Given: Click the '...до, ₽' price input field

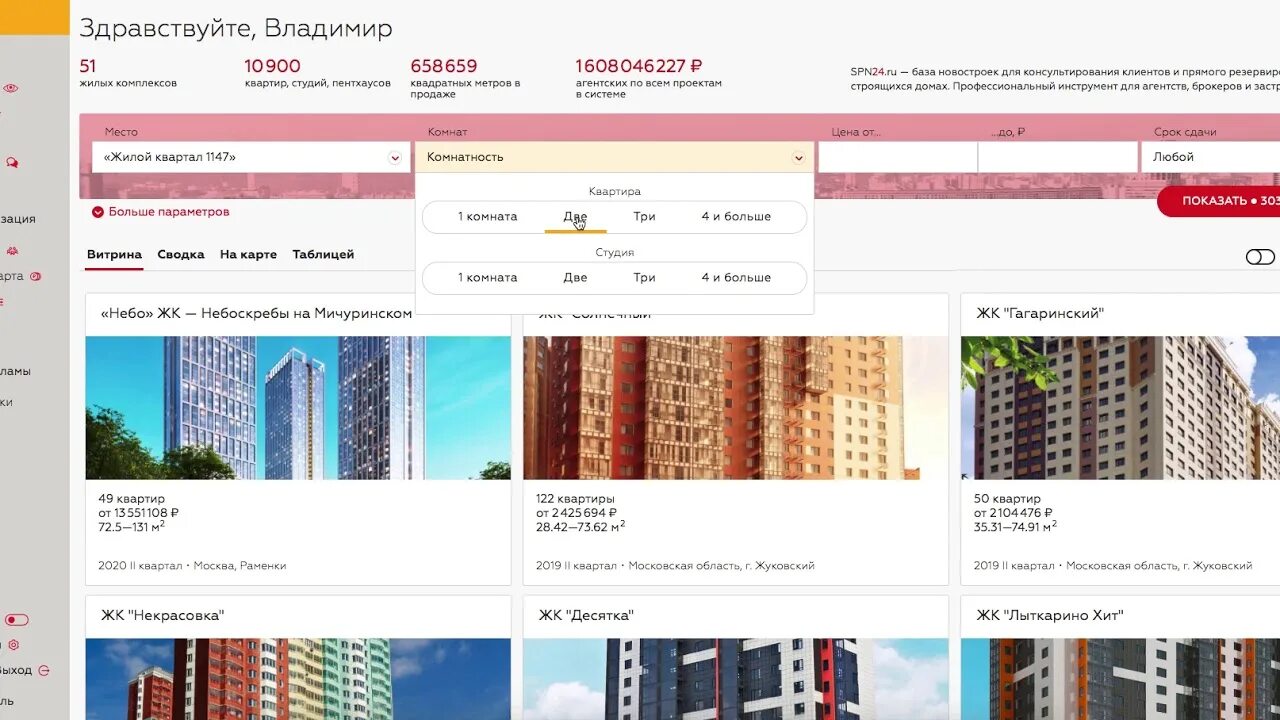Looking at the screenshot, I should point(1058,157).
